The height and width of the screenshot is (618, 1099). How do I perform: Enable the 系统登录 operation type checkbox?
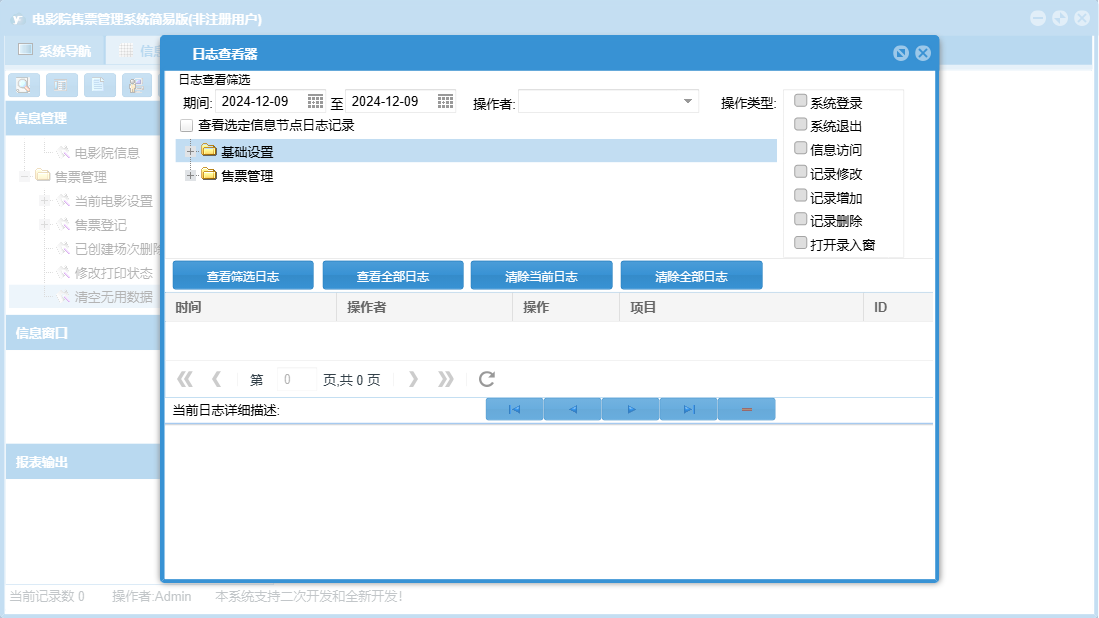[800, 101]
